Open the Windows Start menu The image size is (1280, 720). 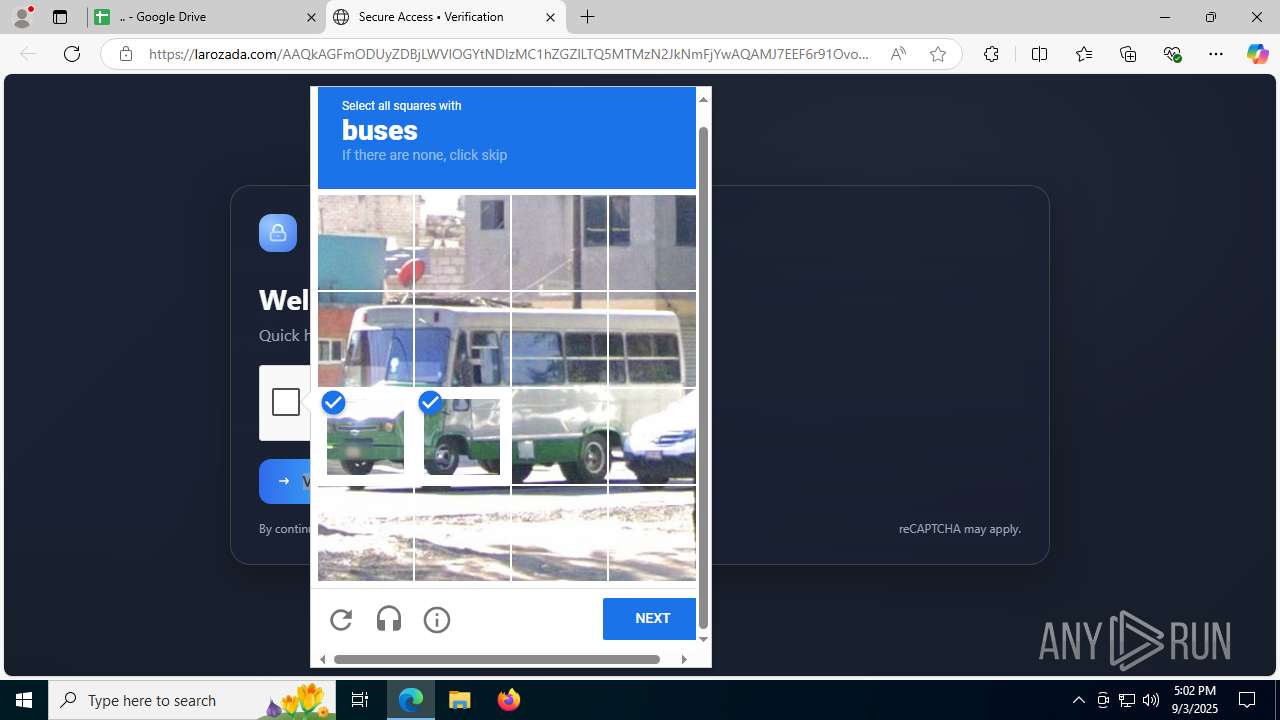(x=24, y=700)
